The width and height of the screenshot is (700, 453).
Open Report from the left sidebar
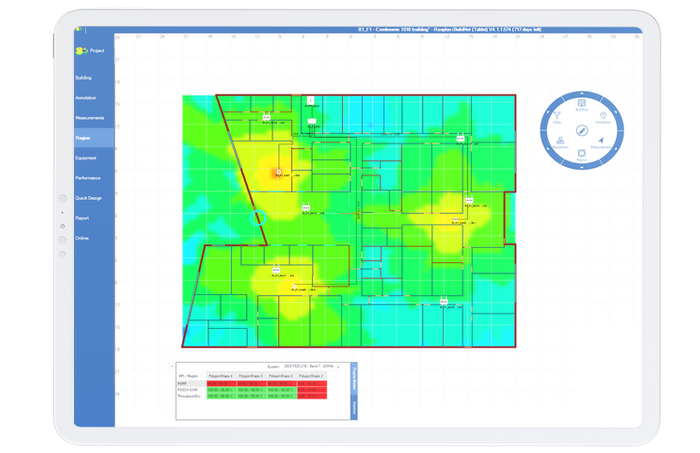[82, 218]
